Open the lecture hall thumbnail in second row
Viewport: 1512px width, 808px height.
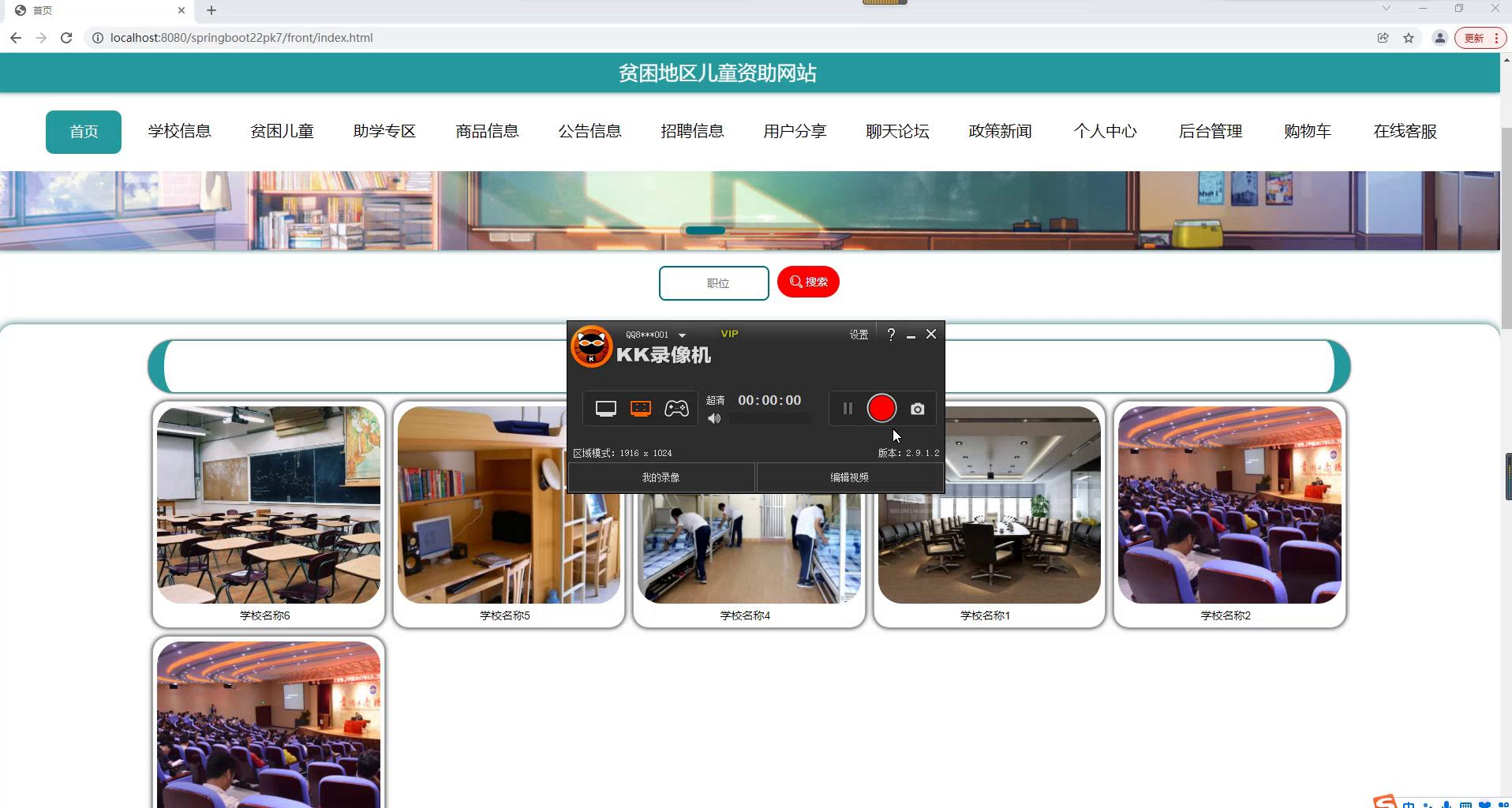[268, 724]
